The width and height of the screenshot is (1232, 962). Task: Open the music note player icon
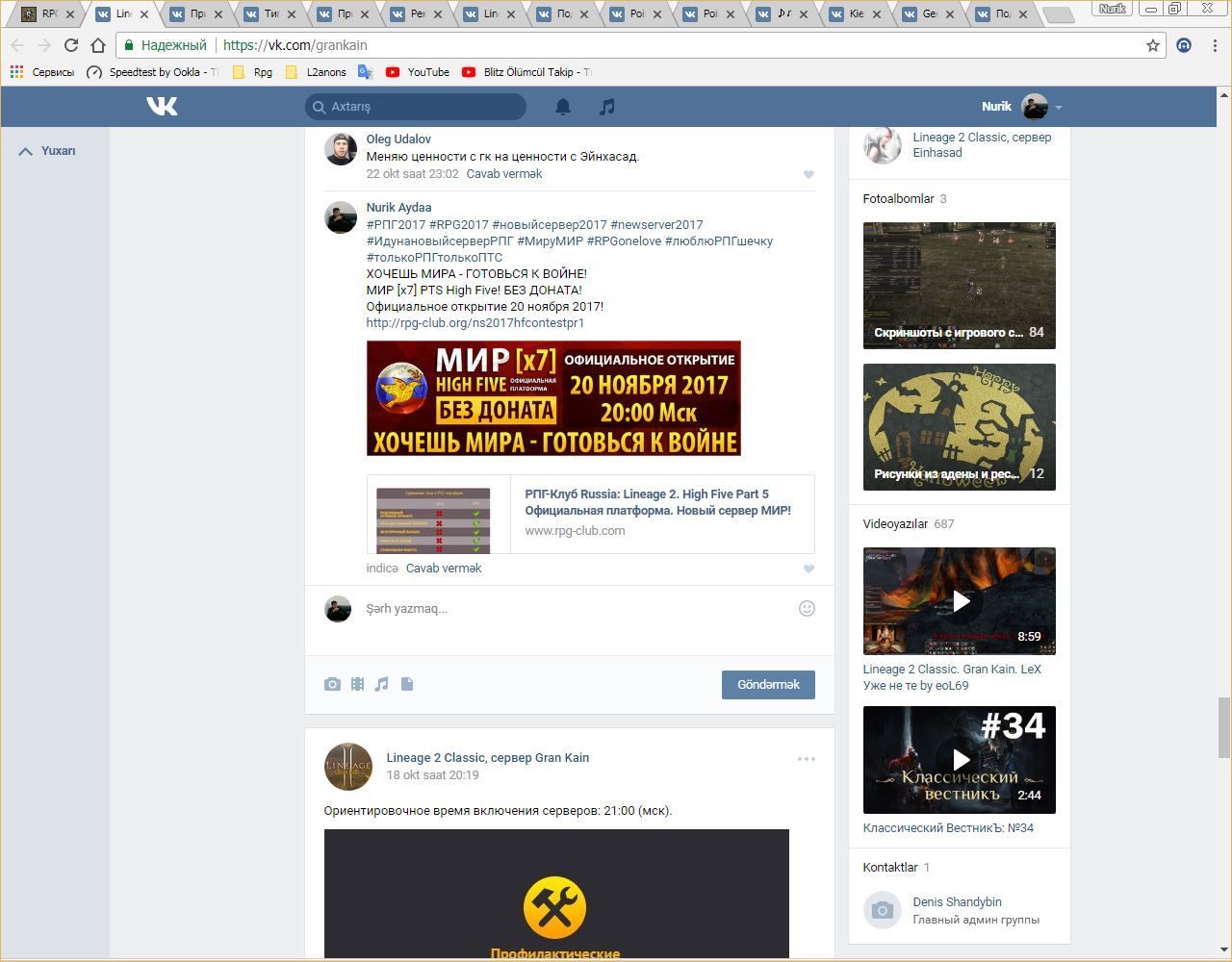[x=606, y=107]
